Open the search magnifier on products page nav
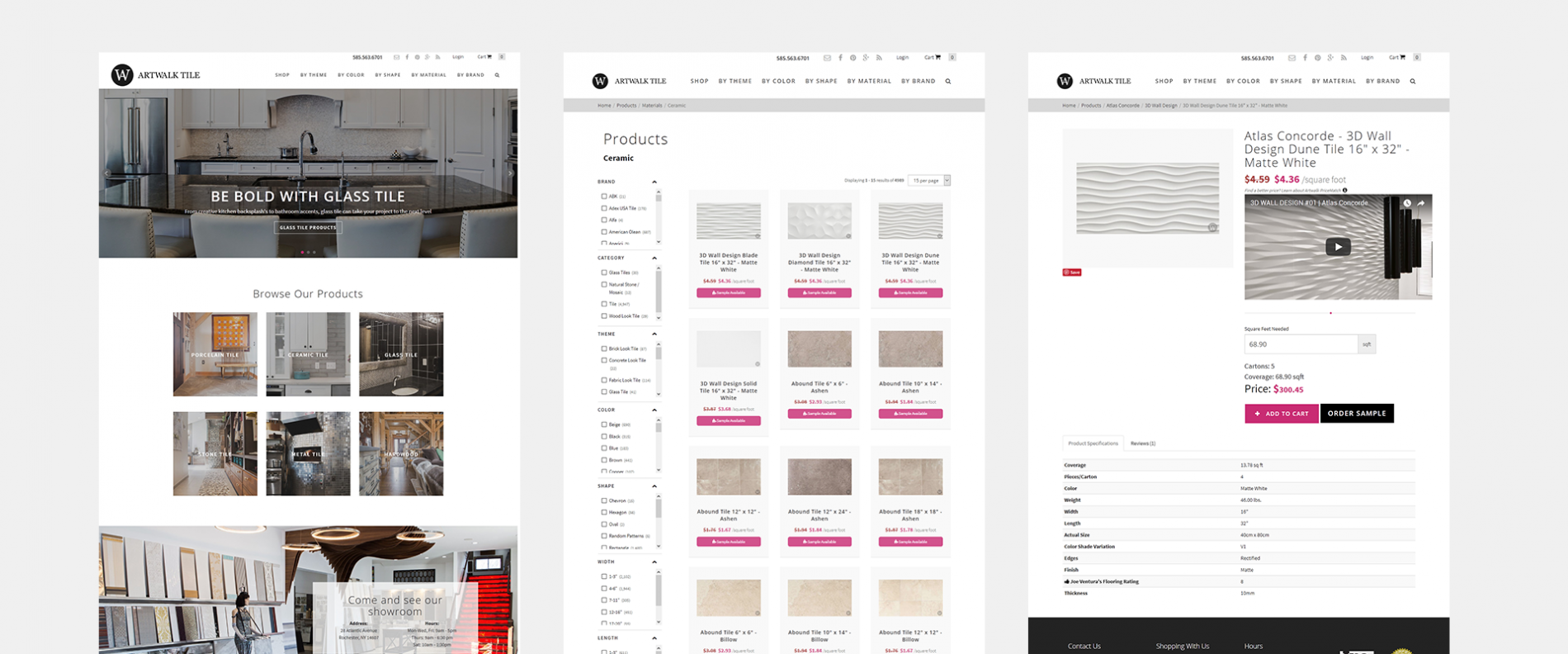Image resolution: width=1568 pixels, height=654 pixels. pyautogui.click(x=948, y=81)
